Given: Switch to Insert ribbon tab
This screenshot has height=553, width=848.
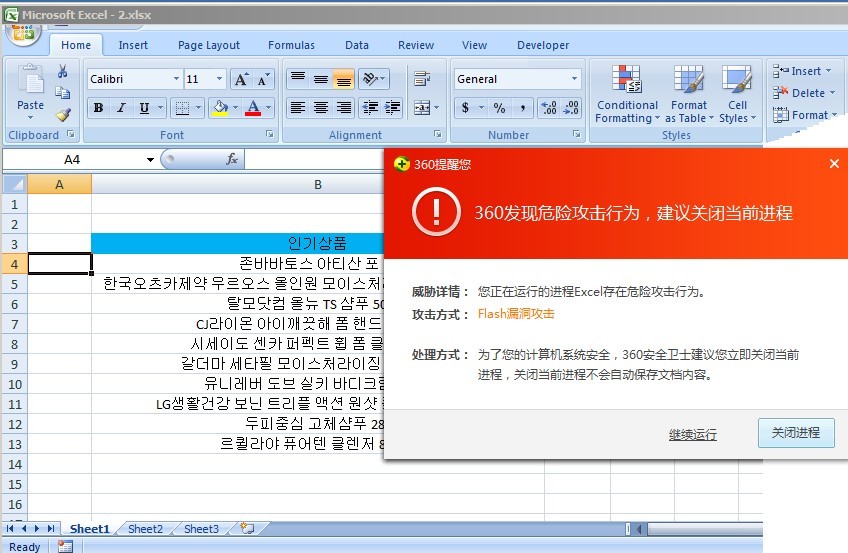Looking at the screenshot, I should click(x=133, y=45).
